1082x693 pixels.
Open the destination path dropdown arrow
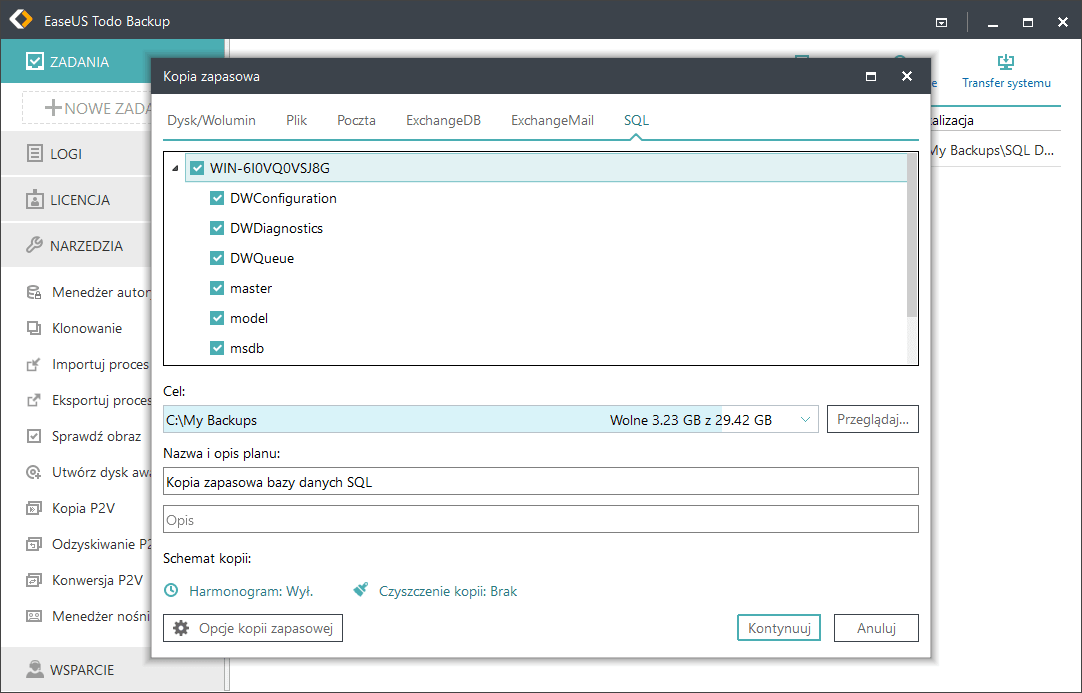pos(806,420)
